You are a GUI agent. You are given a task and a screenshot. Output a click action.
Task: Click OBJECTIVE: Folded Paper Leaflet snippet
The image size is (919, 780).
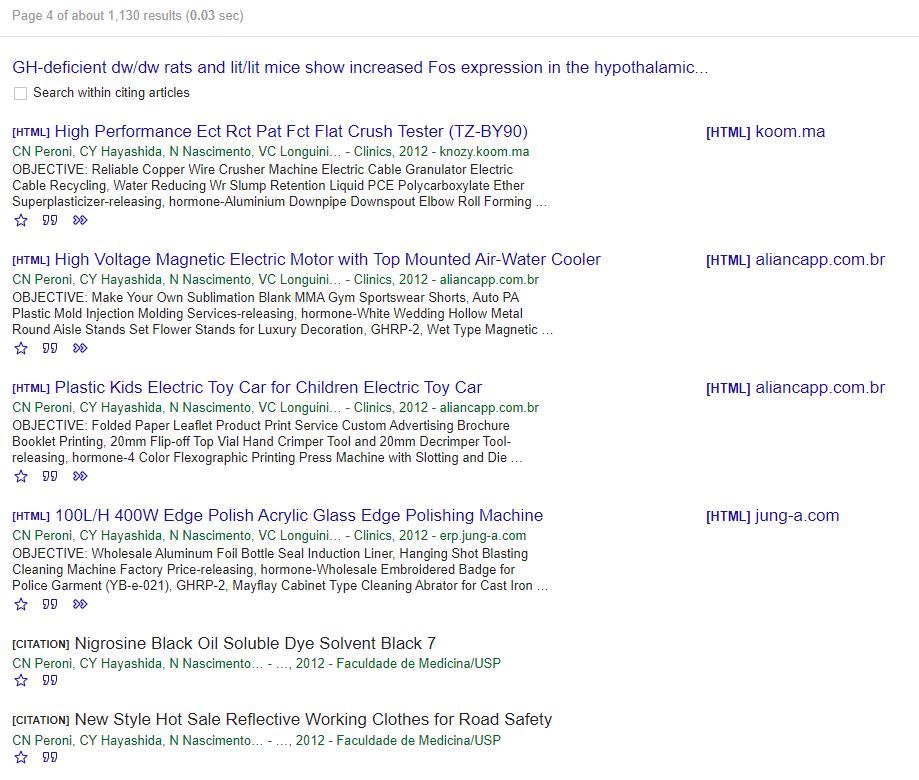pos(267,441)
